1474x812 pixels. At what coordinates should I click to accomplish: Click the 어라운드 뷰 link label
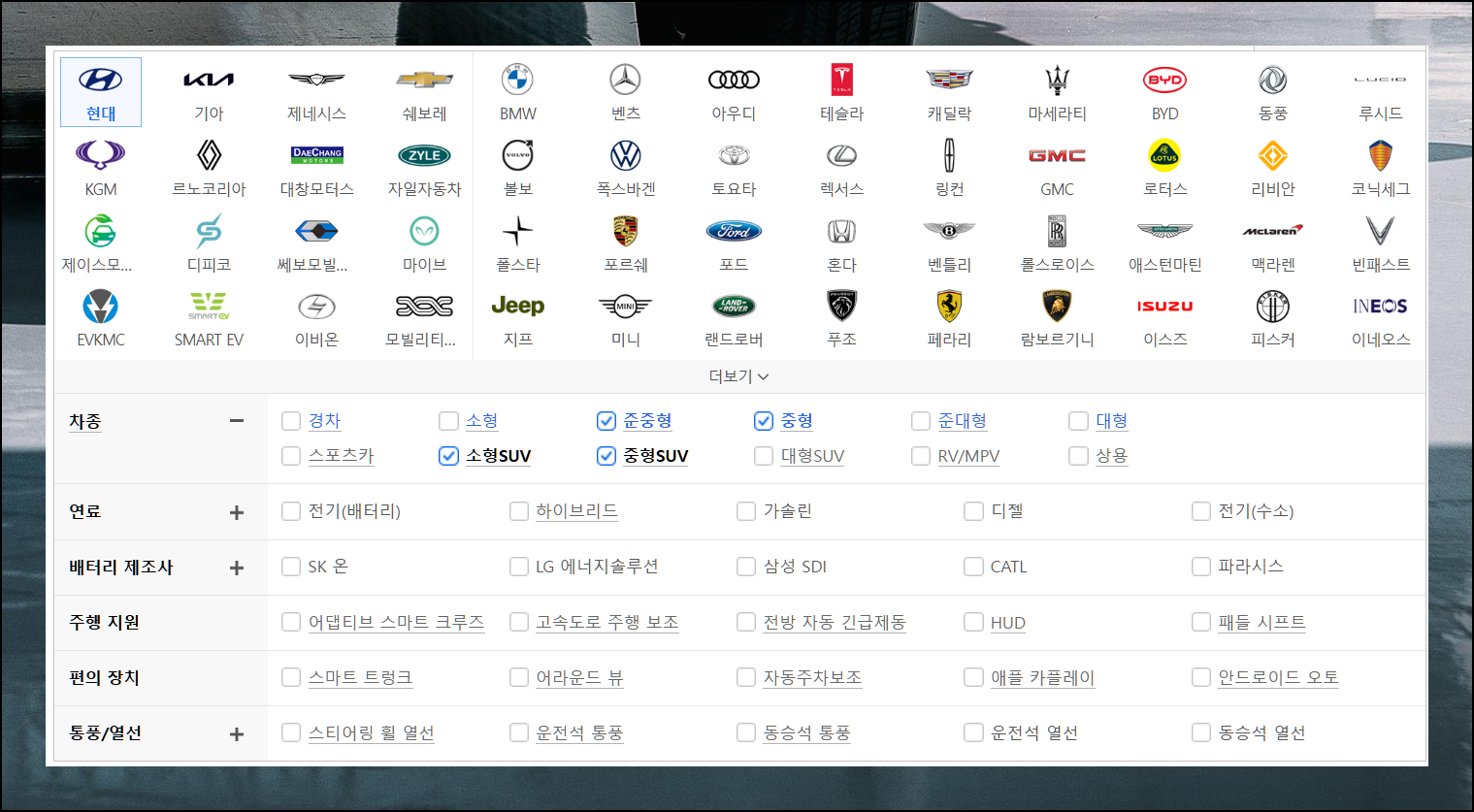point(579,677)
